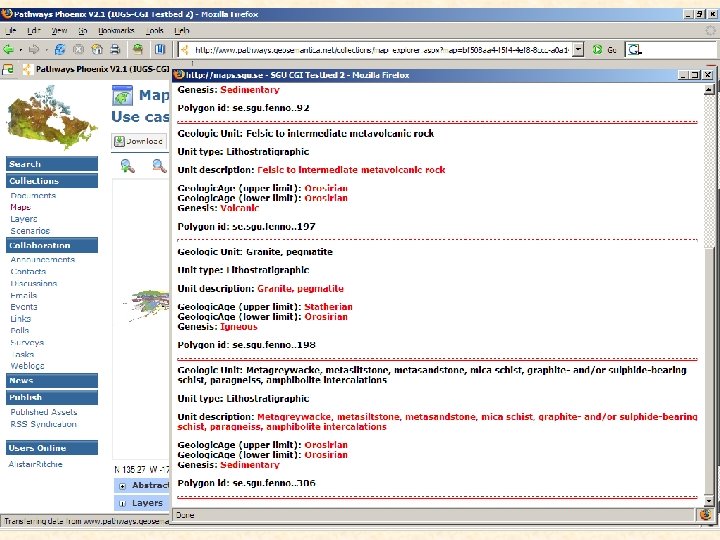Open the Published Assets link
The image size is (720, 540).
[44, 412]
